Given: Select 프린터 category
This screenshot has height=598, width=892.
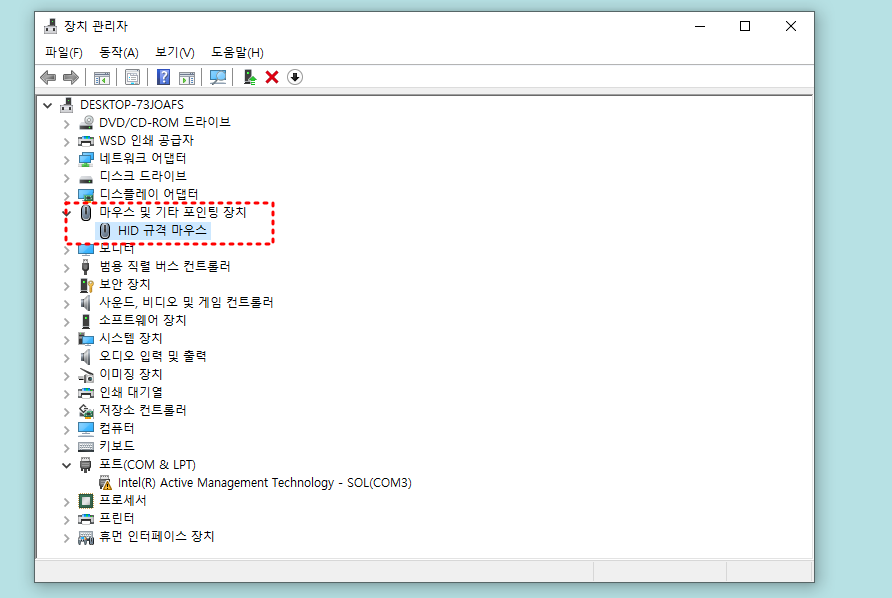Looking at the screenshot, I should 117,518.
